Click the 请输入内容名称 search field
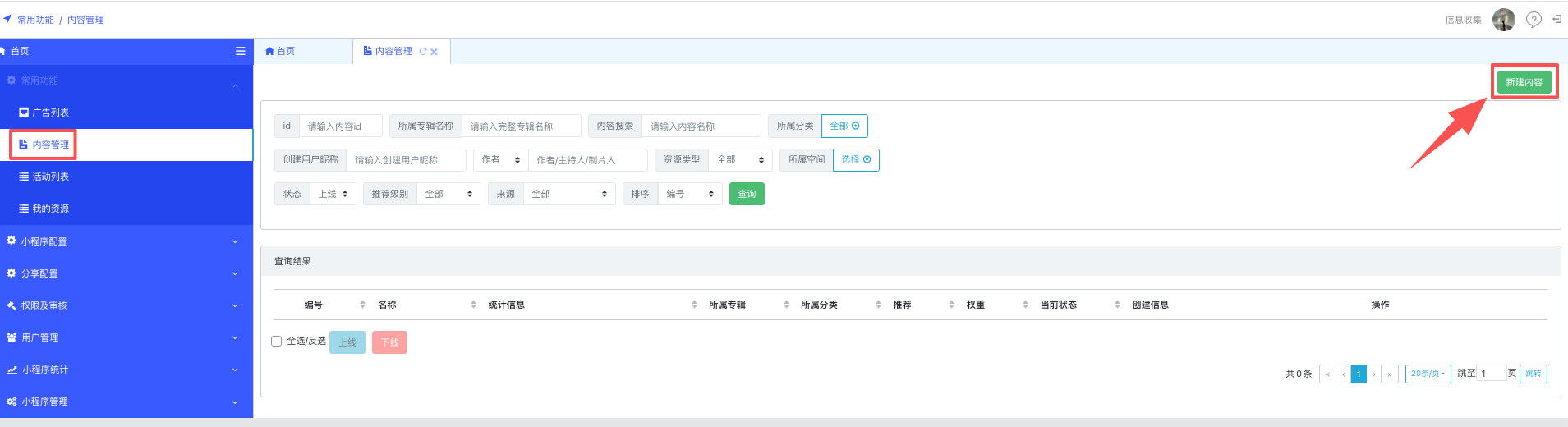The height and width of the screenshot is (427, 1568). [701, 126]
